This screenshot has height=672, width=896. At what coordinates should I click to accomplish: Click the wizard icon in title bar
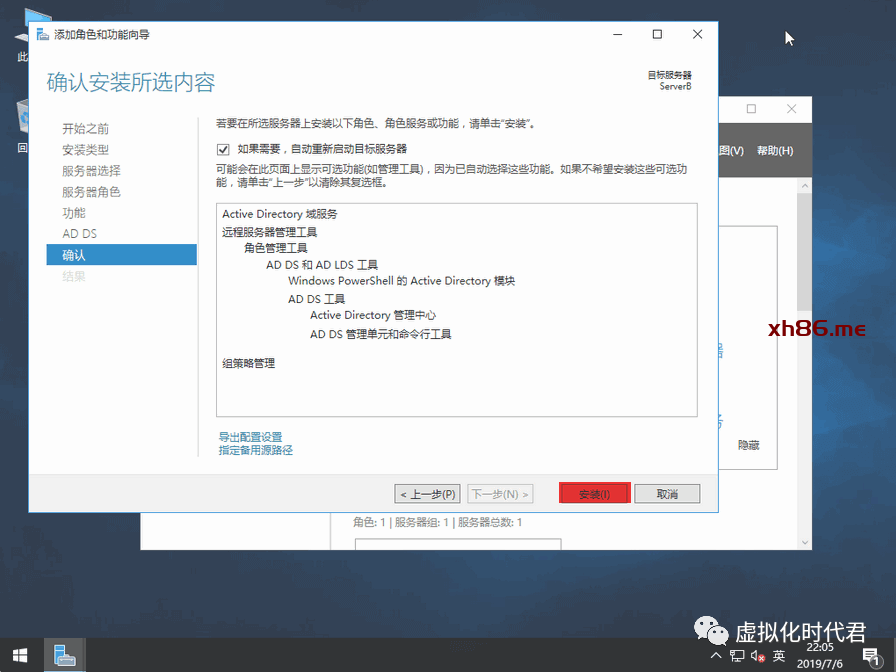[42, 35]
